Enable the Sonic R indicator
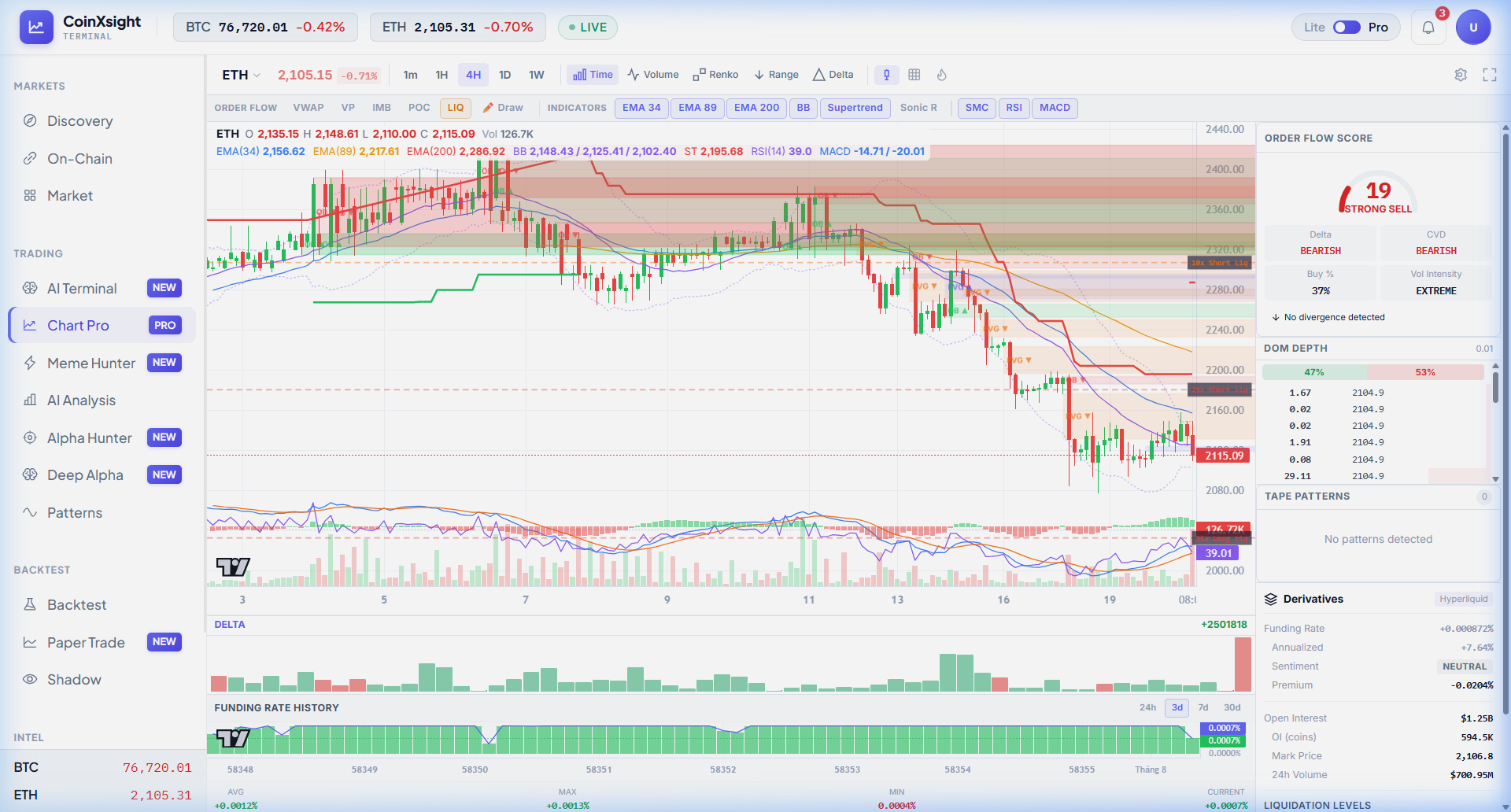Image resolution: width=1511 pixels, height=812 pixels. (x=918, y=108)
